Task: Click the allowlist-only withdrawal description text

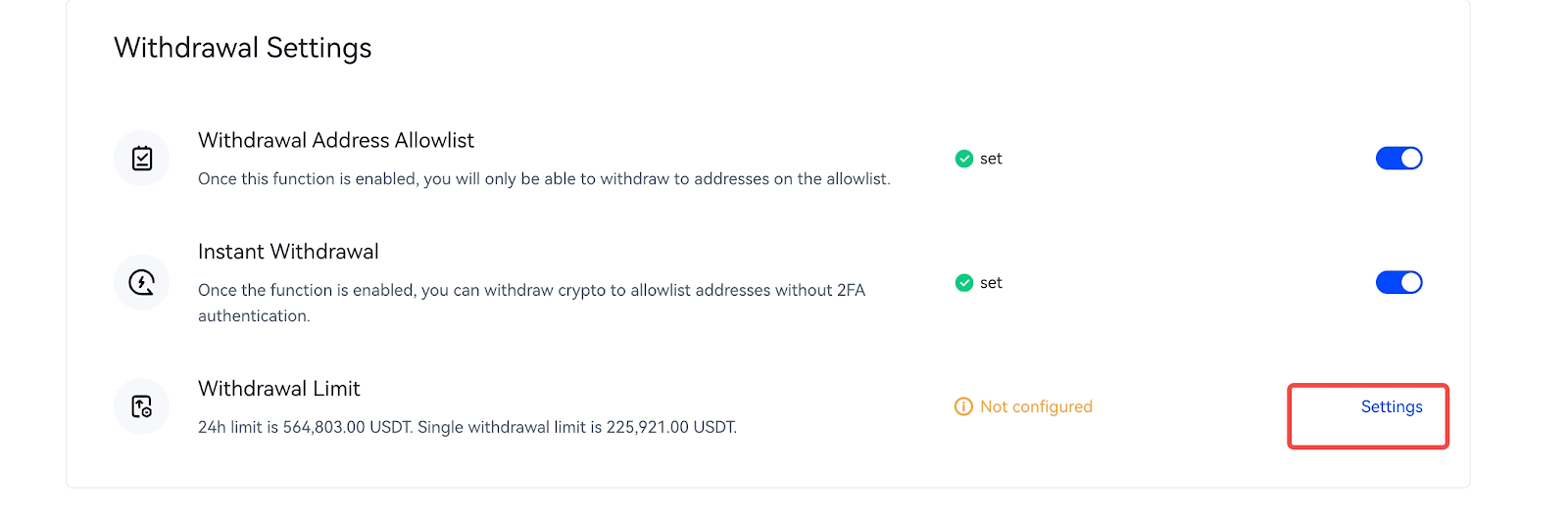Action: pyautogui.click(x=544, y=179)
